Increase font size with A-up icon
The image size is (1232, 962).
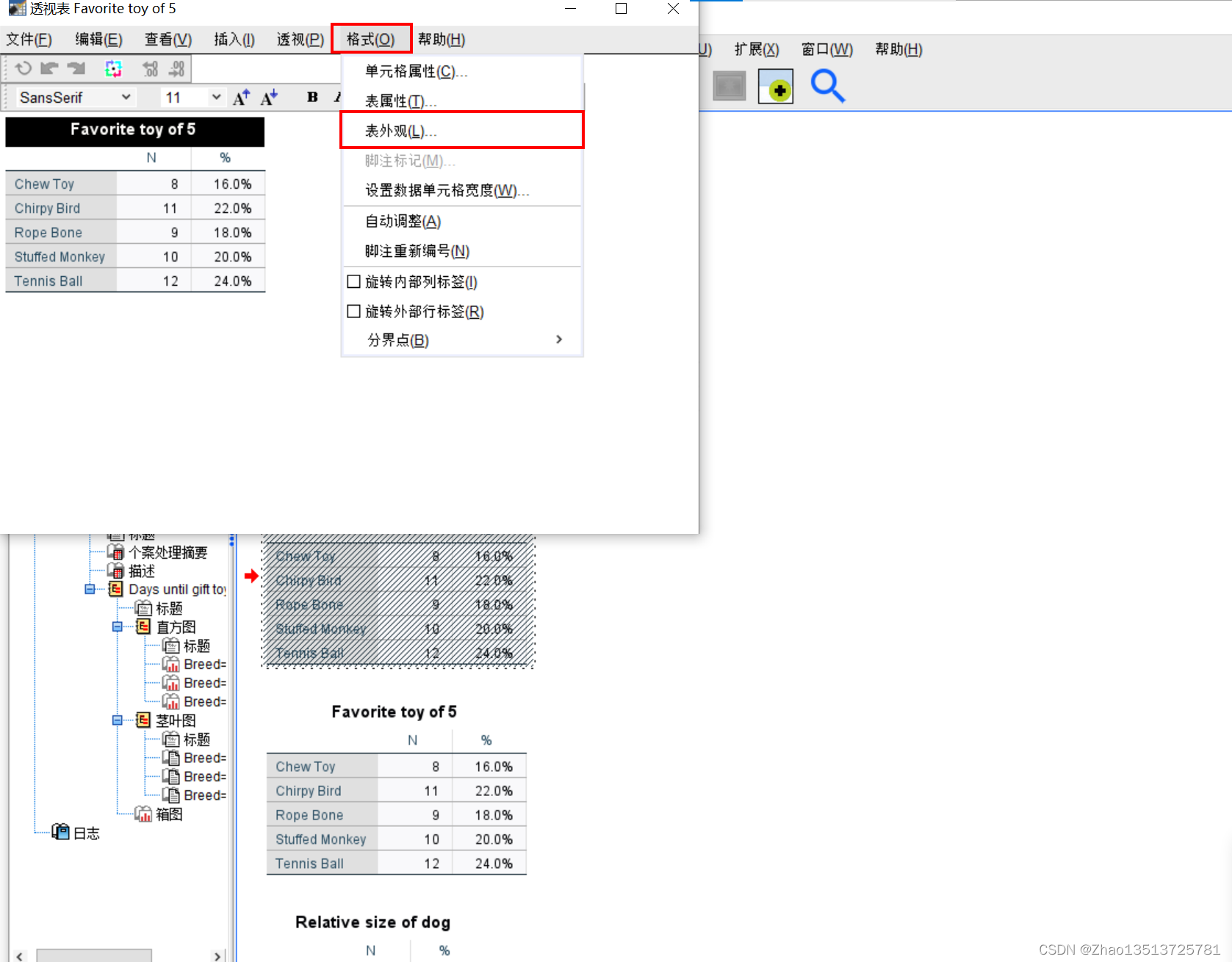coord(241,97)
